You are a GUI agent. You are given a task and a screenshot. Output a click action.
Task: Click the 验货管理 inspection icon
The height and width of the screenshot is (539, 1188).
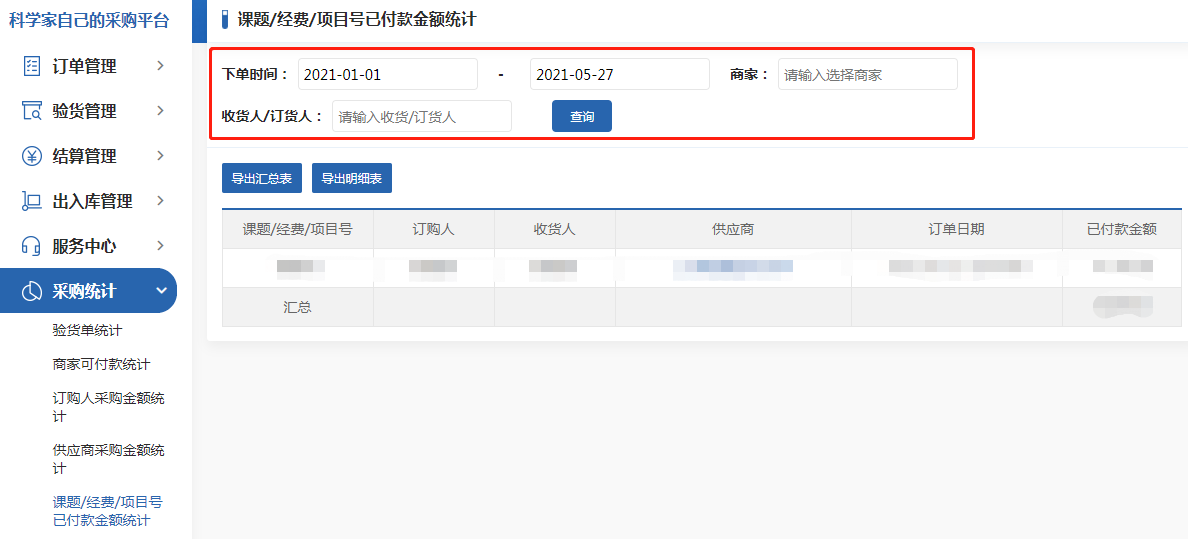pyautogui.click(x=32, y=111)
